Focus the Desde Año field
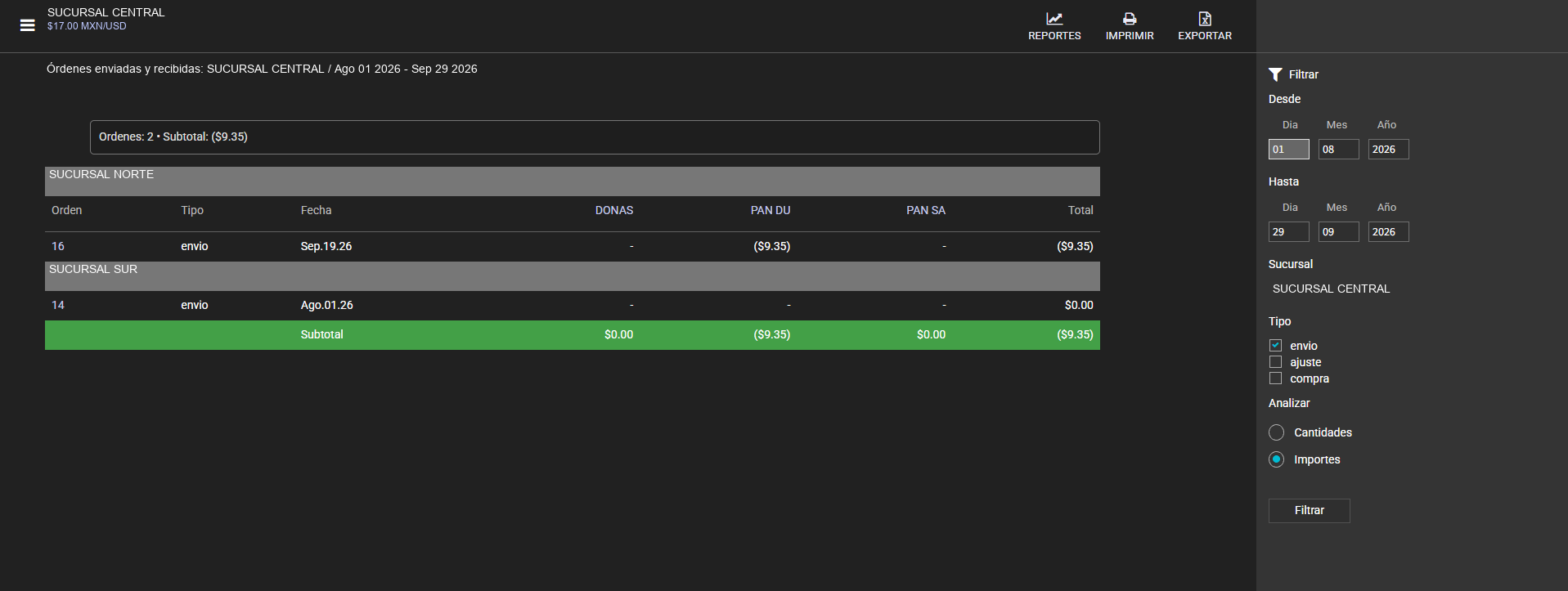1568x591 pixels. [1388, 150]
